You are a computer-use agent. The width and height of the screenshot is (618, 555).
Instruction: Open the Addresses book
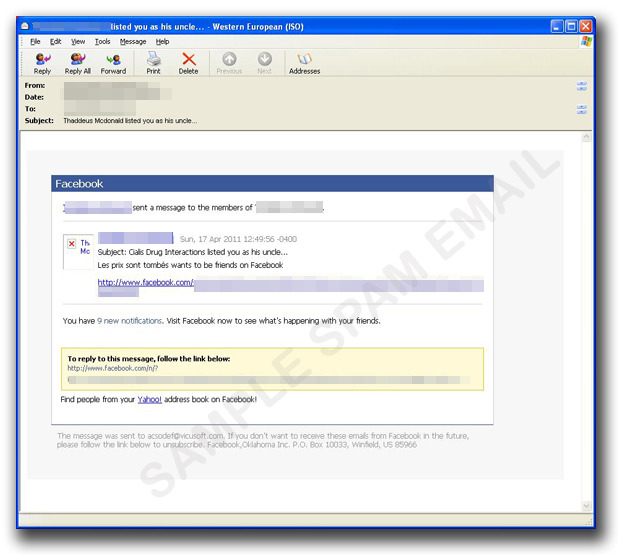tap(304, 63)
